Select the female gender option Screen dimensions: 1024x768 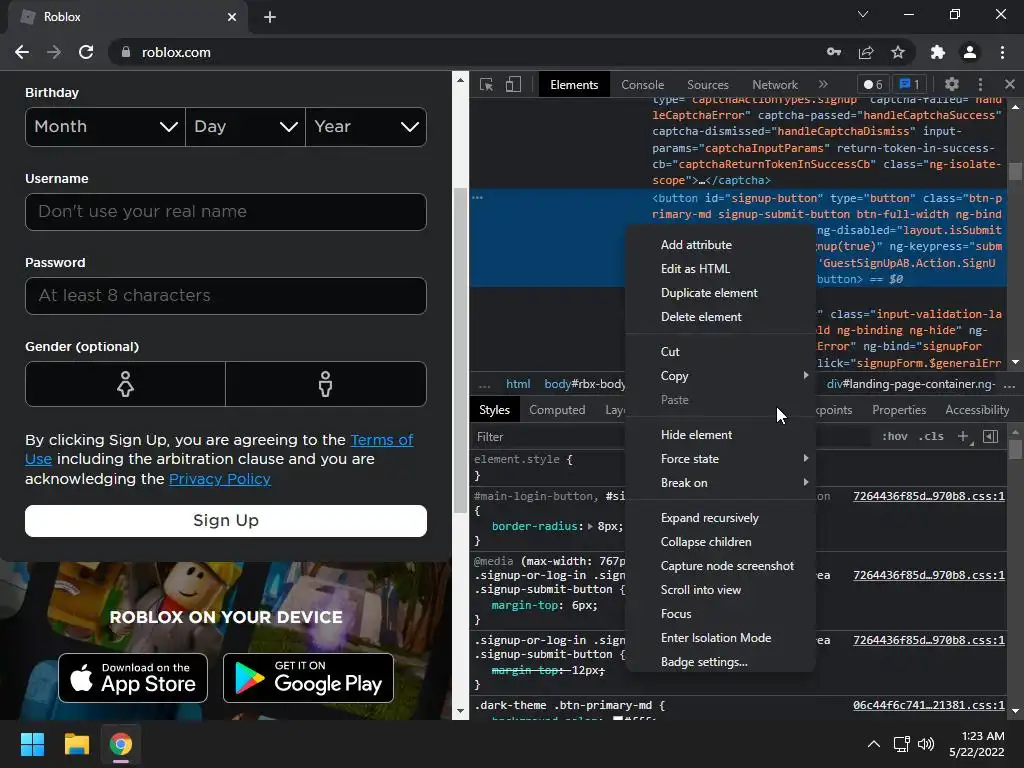pos(125,384)
